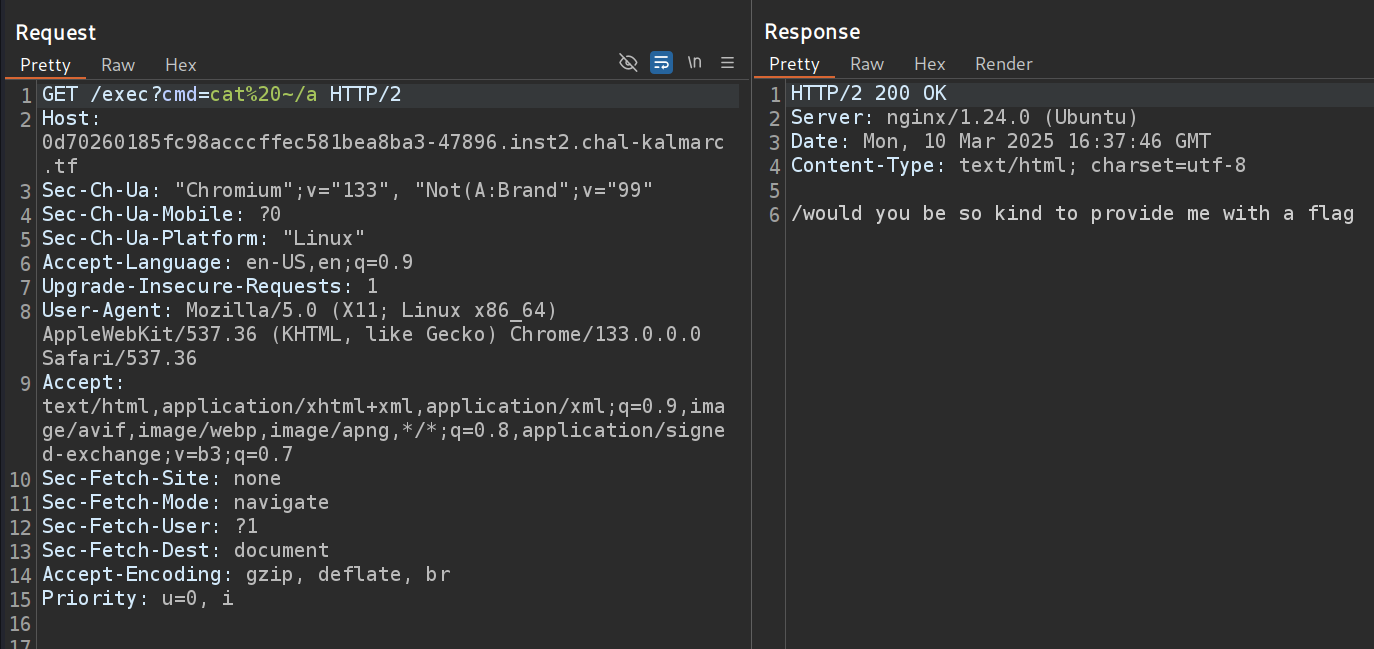This screenshot has height=649, width=1374.
Task: Click the Accept-Encoding header line
Action: (245, 574)
